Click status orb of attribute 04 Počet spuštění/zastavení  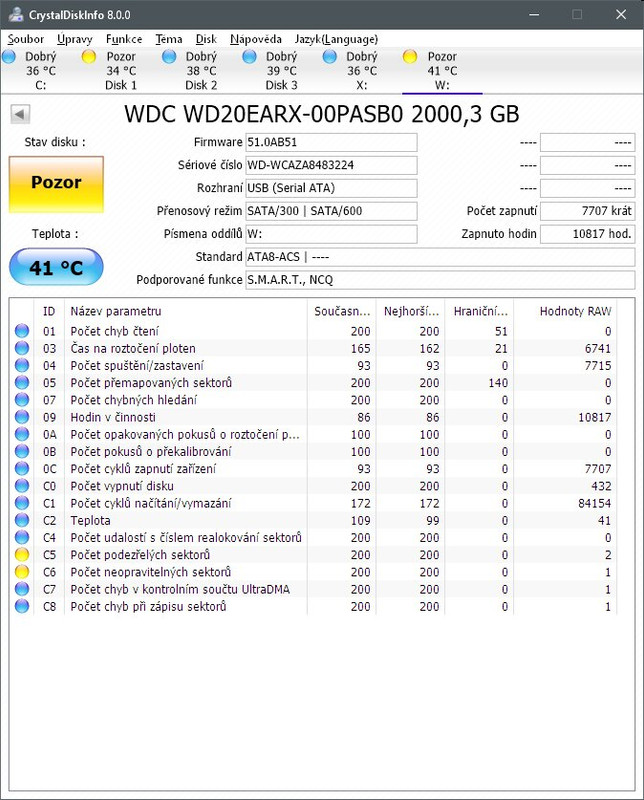[22, 365]
